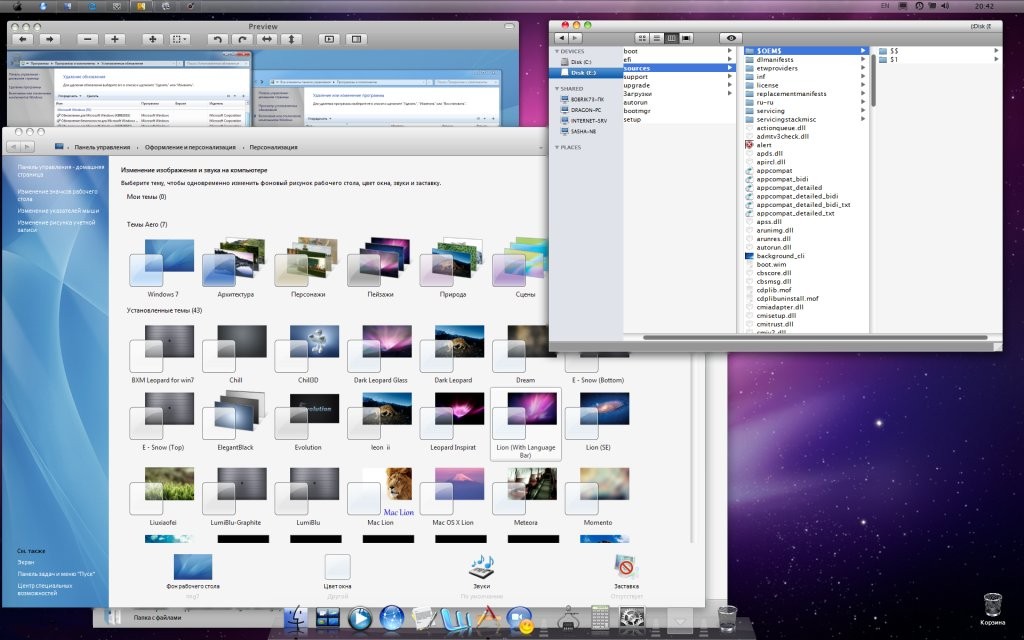The width and height of the screenshot is (1024, 640).
Task: Start slideshow in Preview toolbar
Action: point(329,39)
